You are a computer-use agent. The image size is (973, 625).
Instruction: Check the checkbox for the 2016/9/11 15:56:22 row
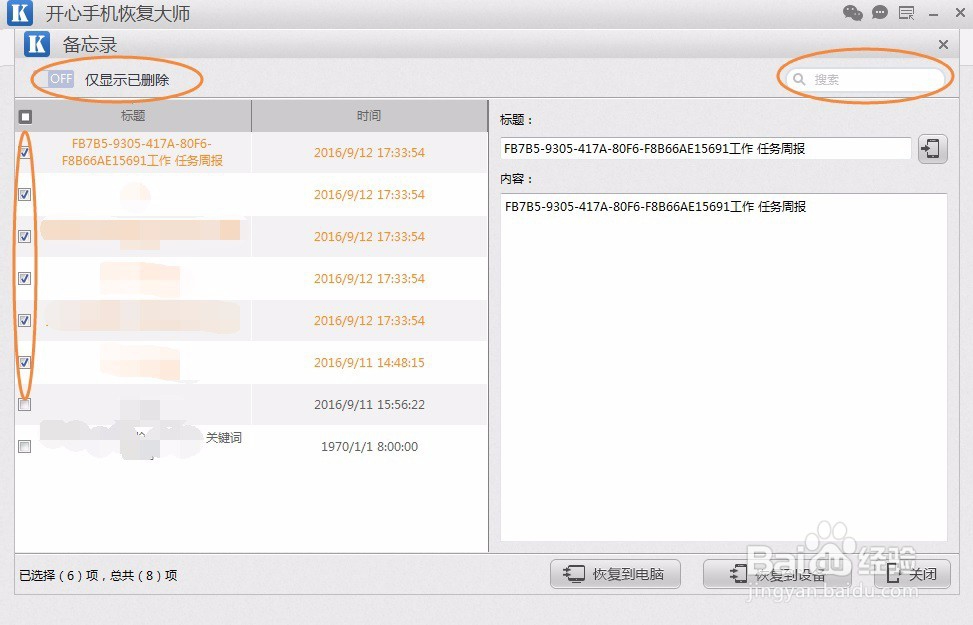(x=25, y=405)
